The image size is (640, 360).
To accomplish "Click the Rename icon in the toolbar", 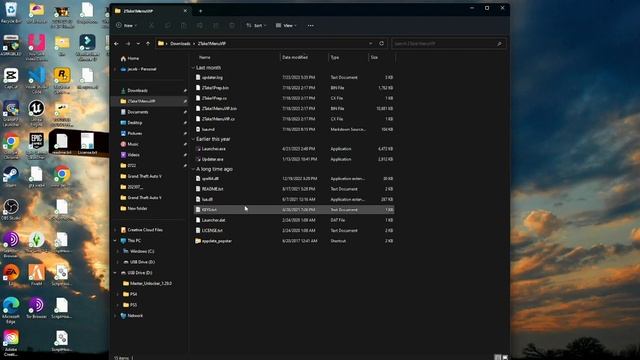I will 200,25.
